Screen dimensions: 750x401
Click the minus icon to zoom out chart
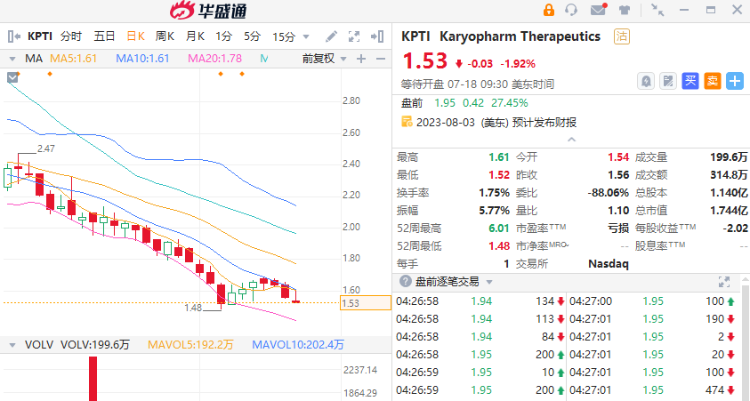[x=381, y=59]
